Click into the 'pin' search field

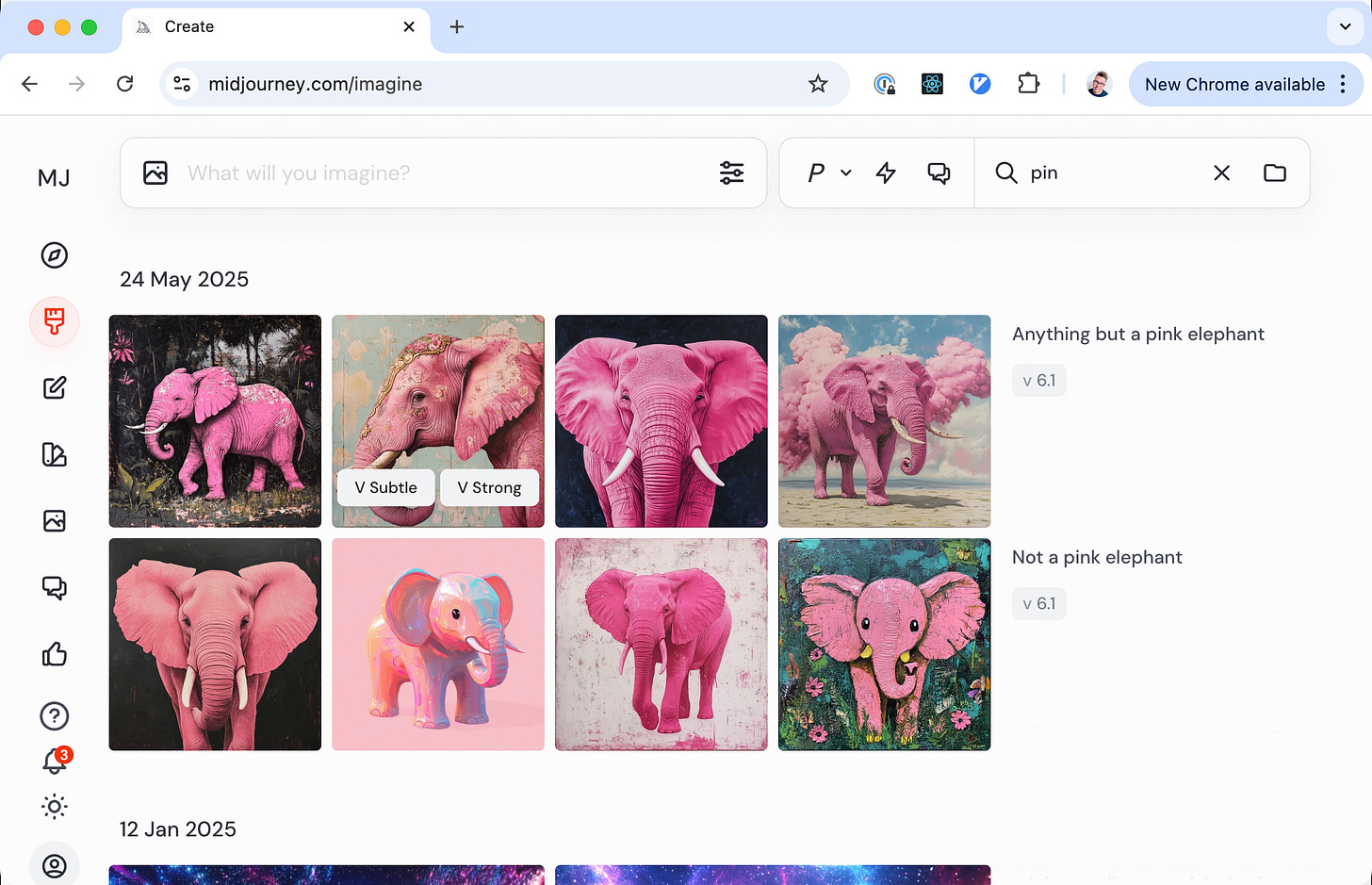pos(1112,172)
